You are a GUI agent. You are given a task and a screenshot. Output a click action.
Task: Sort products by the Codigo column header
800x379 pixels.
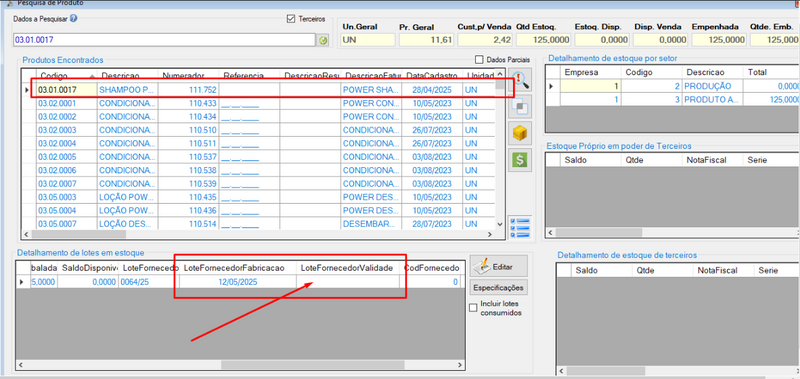click(x=66, y=75)
